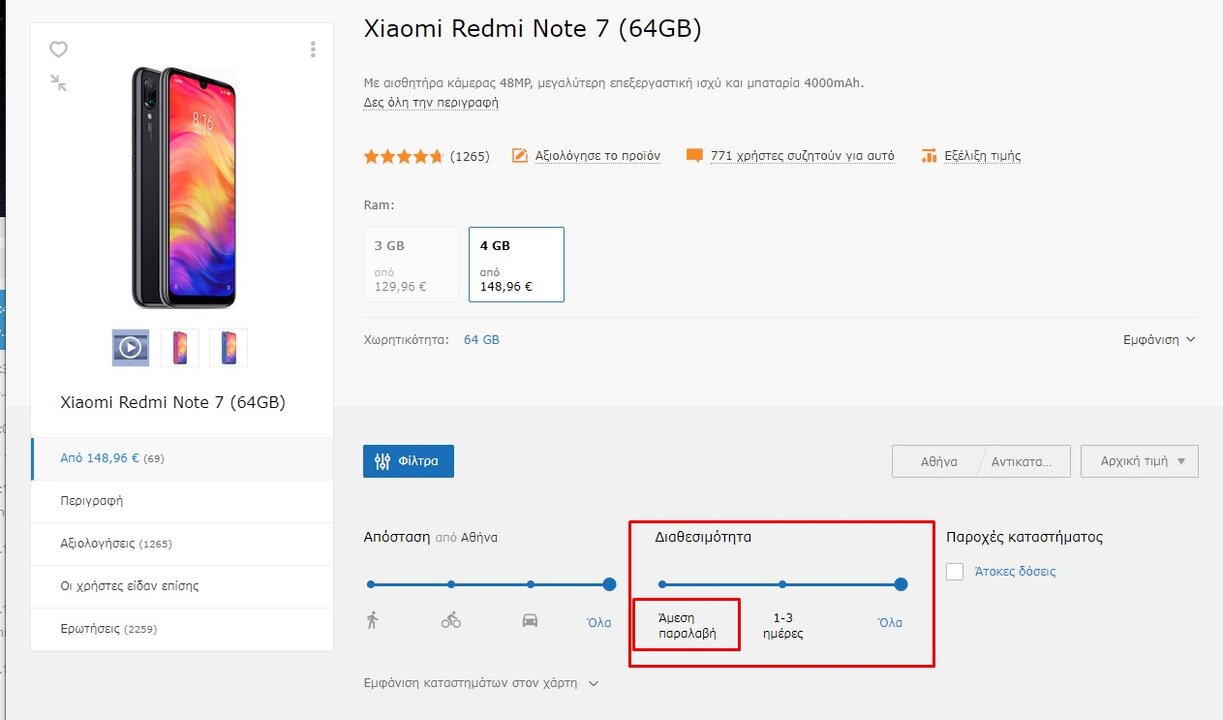Select car distance icon
The height and width of the screenshot is (720, 1223).
530,620
